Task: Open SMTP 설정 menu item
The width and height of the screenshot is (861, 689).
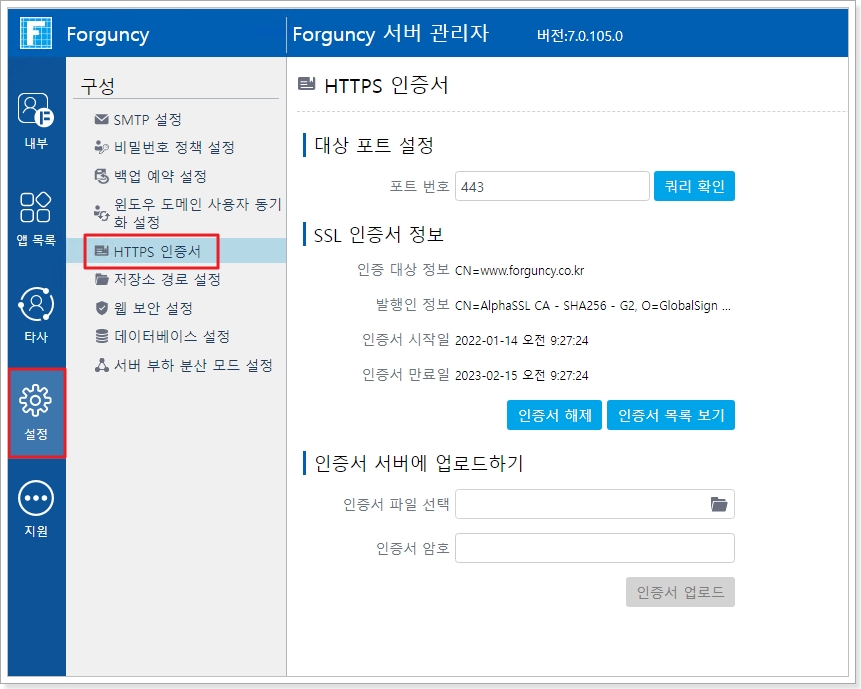Action: [x=147, y=120]
